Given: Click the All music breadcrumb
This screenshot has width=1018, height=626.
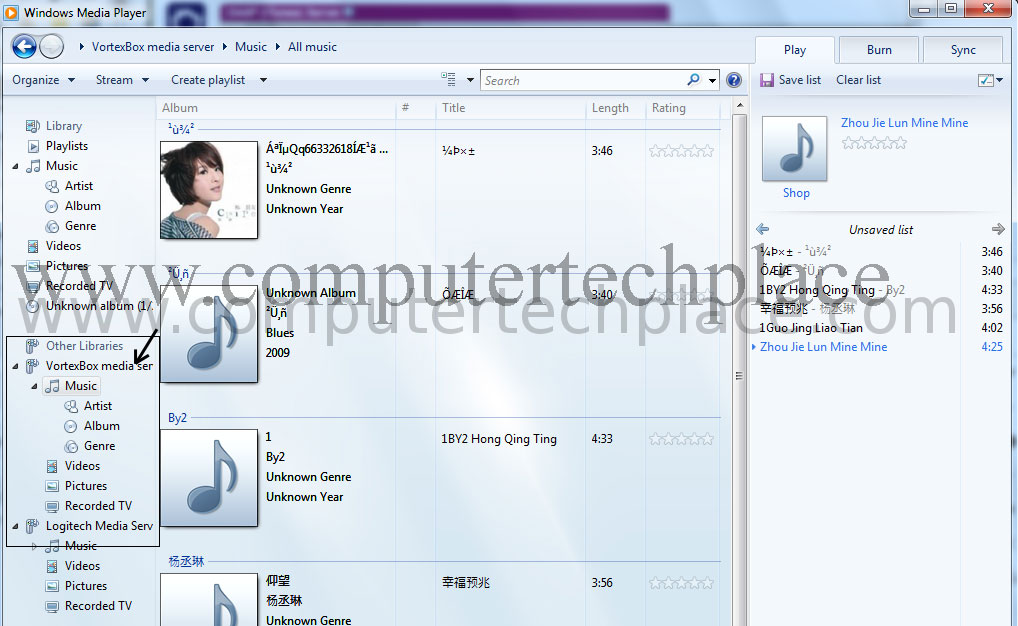Looking at the screenshot, I should [x=312, y=47].
